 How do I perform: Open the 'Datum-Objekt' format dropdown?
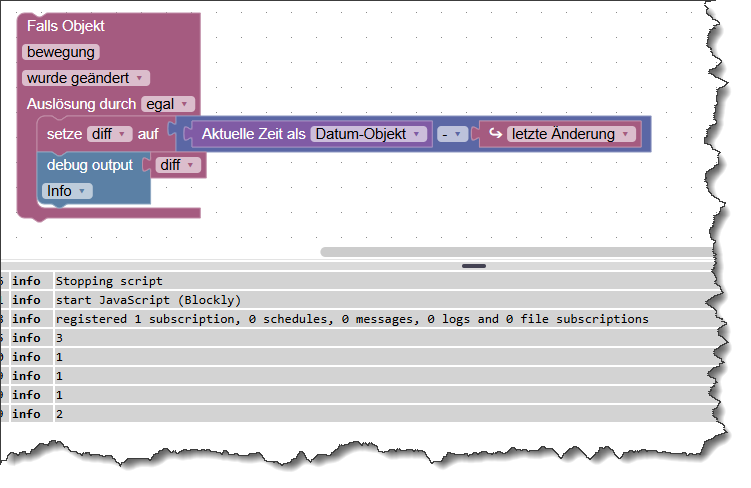point(368,134)
